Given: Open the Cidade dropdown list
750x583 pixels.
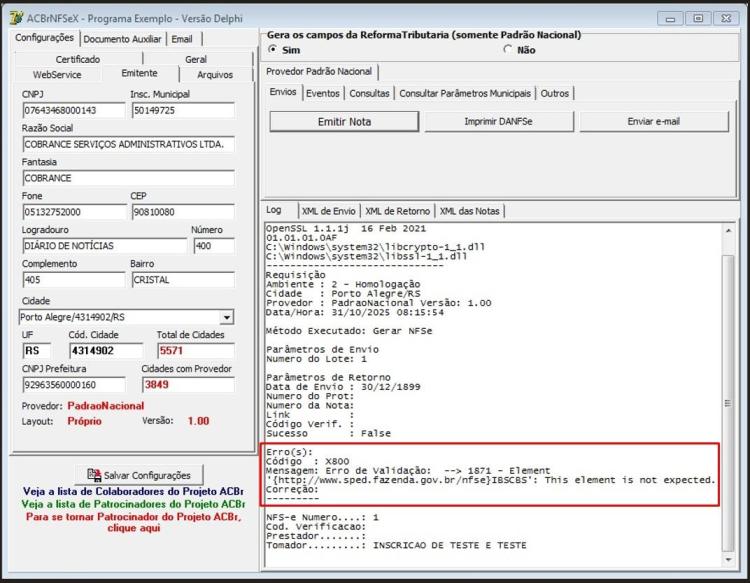Looking at the screenshot, I should 227,317.
